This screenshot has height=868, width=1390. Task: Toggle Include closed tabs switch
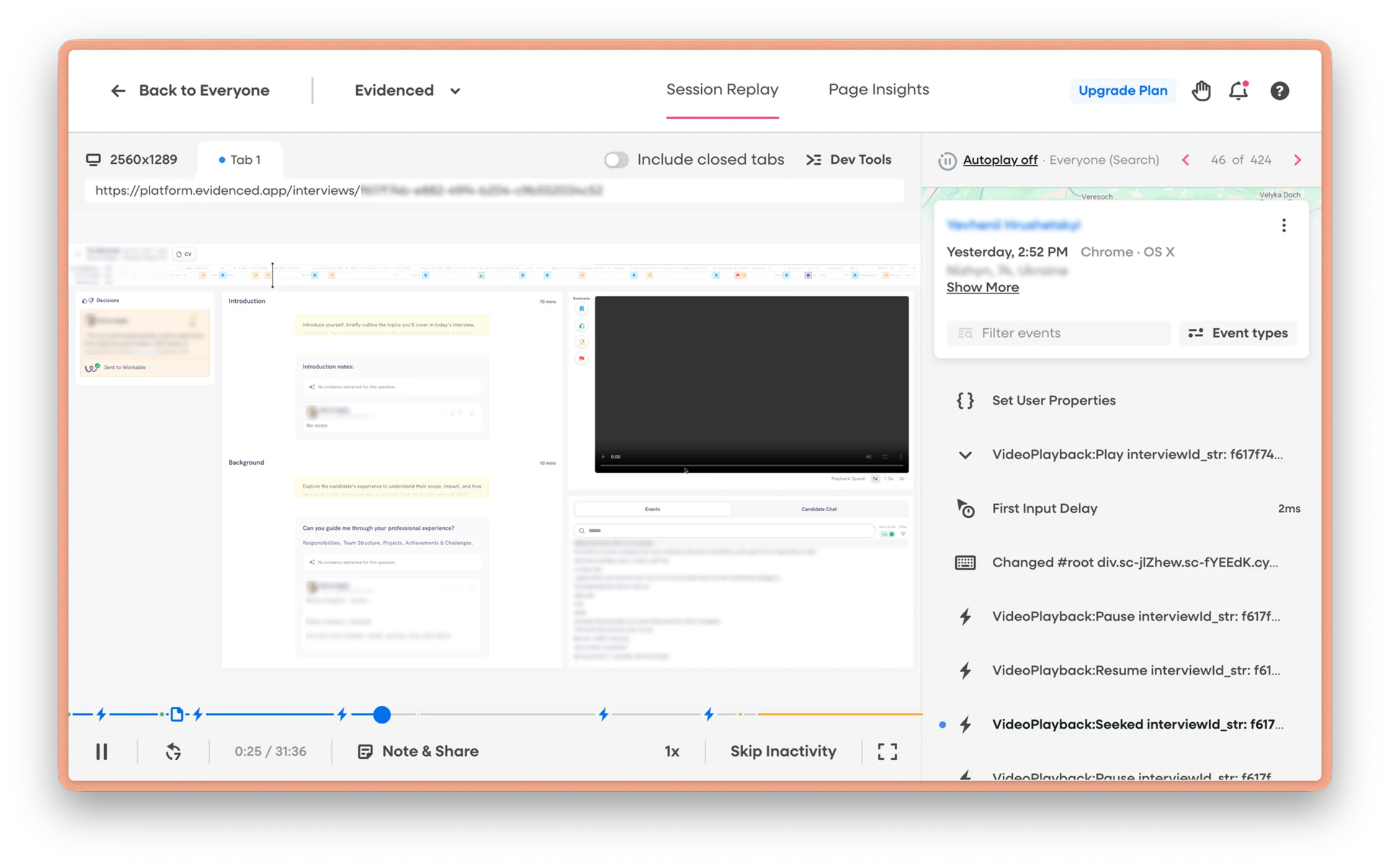(616, 160)
